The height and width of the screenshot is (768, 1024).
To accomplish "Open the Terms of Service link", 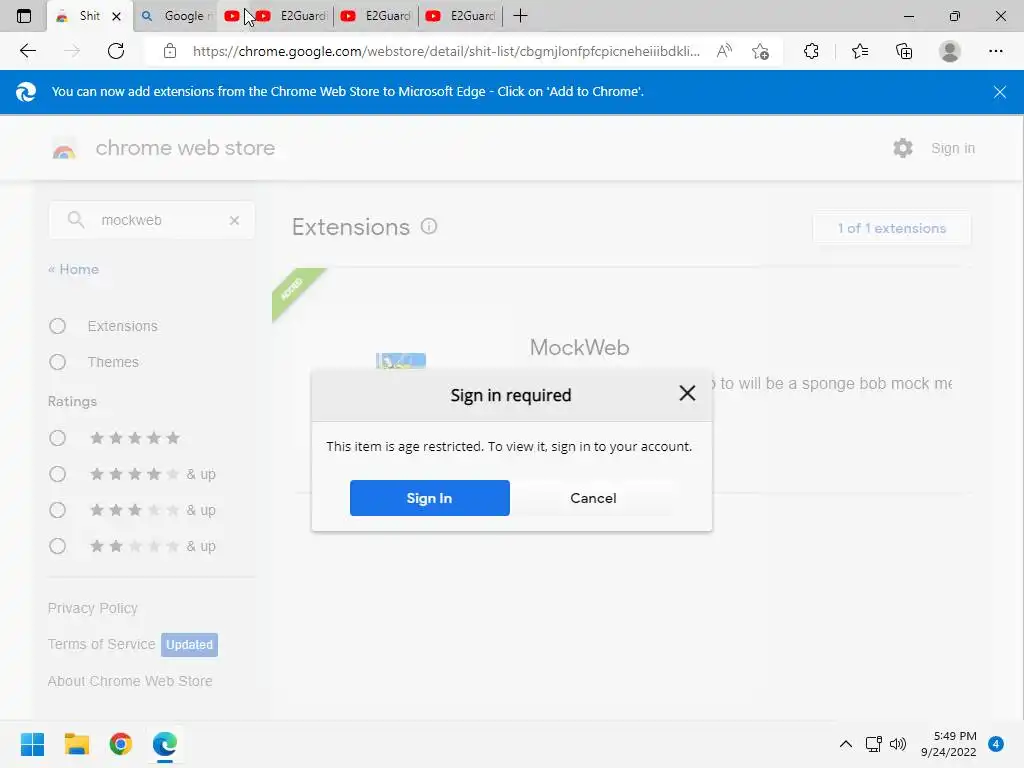I will point(101,645).
